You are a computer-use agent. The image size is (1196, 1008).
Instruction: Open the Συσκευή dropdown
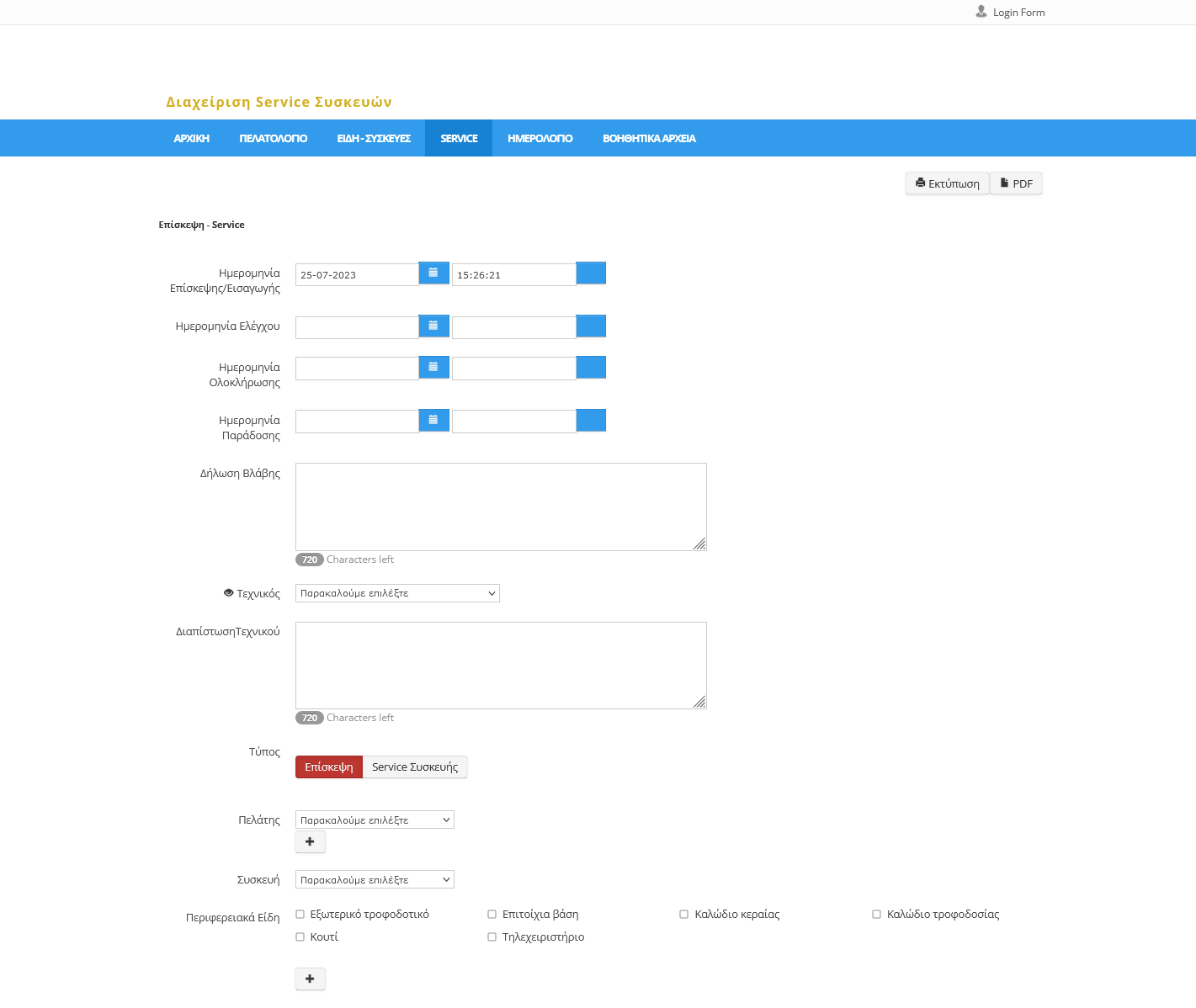tap(375, 880)
